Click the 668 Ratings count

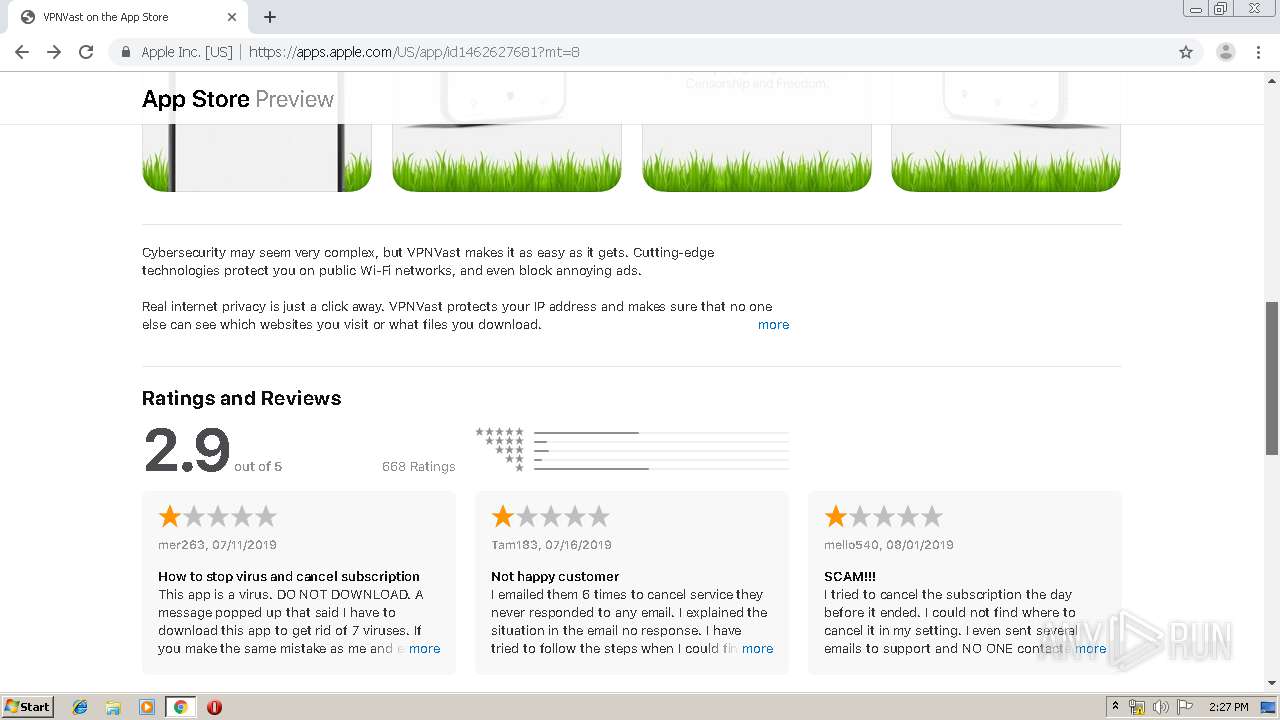point(418,466)
